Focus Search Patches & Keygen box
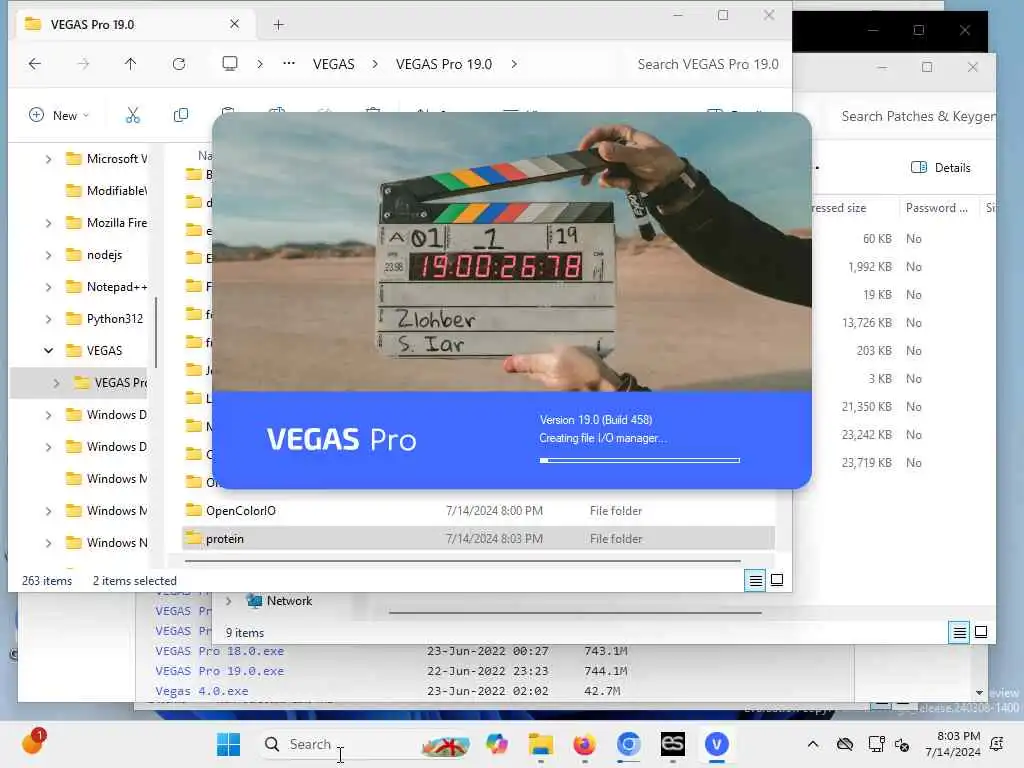Viewport: 1024px width, 768px height. point(918,116)
